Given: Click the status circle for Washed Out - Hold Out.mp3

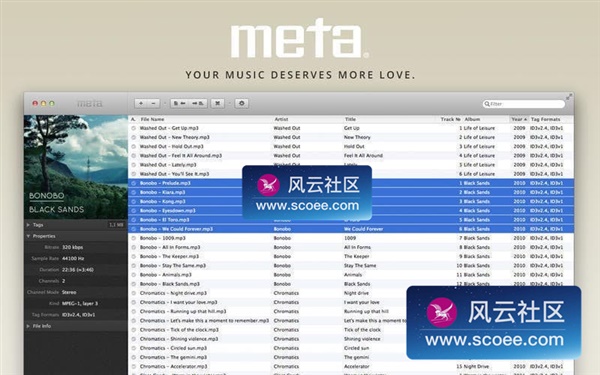Looking at the screenshot, I should 134,147.
